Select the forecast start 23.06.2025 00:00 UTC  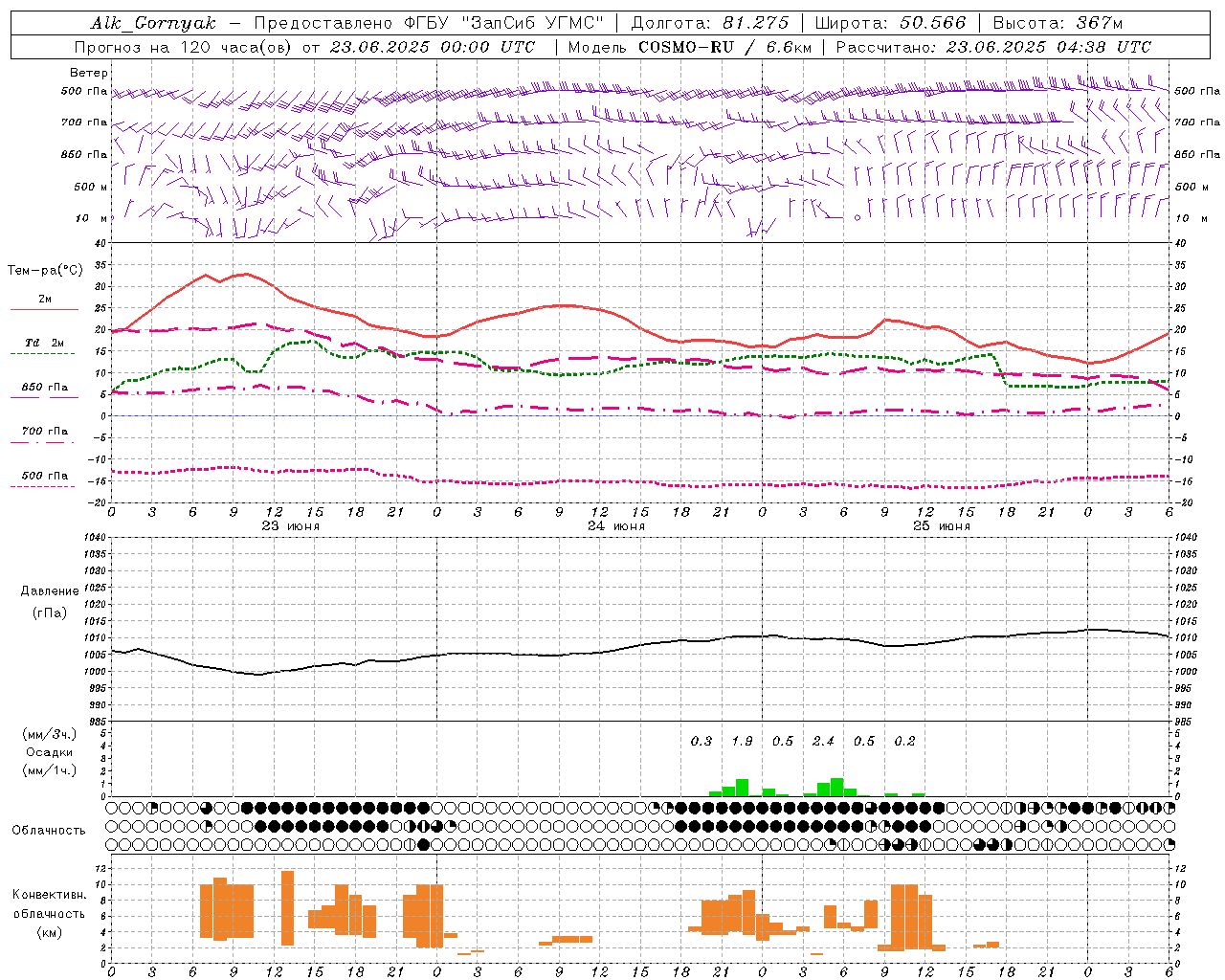(x=433, y=47)
